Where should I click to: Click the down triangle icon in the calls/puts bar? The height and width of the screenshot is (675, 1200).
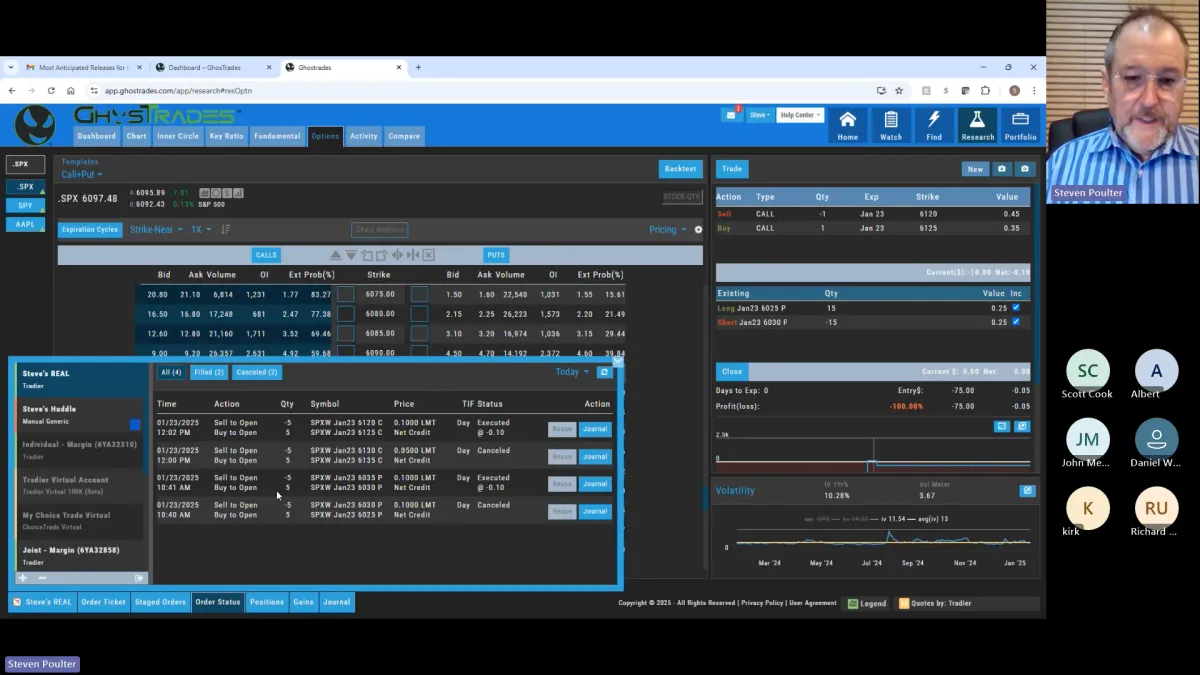351,255
